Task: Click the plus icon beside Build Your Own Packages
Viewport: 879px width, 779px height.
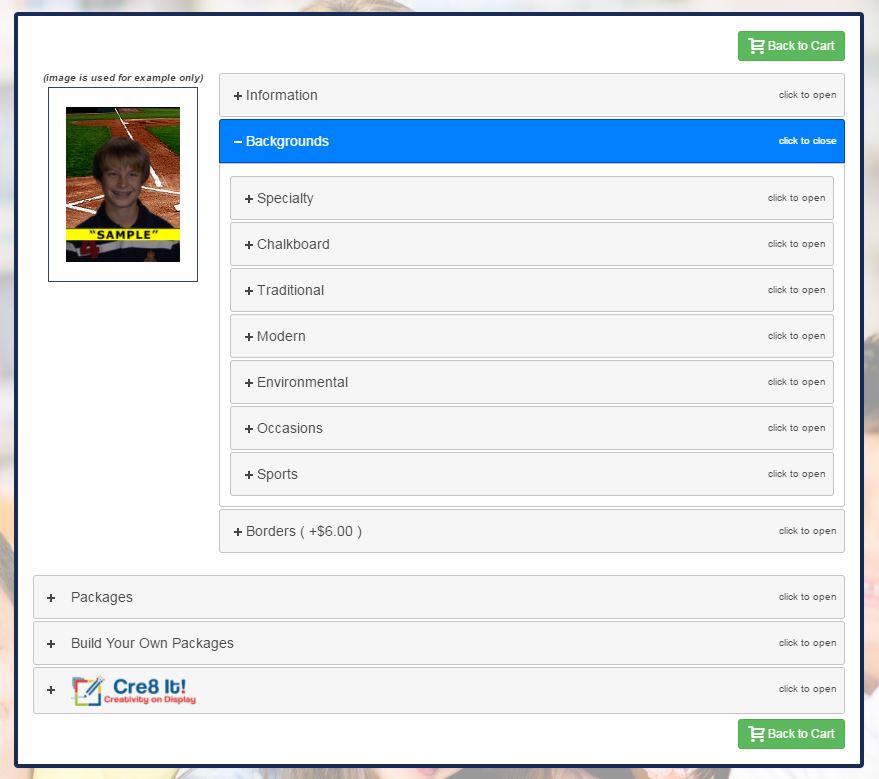Action: pyautogui.click(x=51, y=644)
